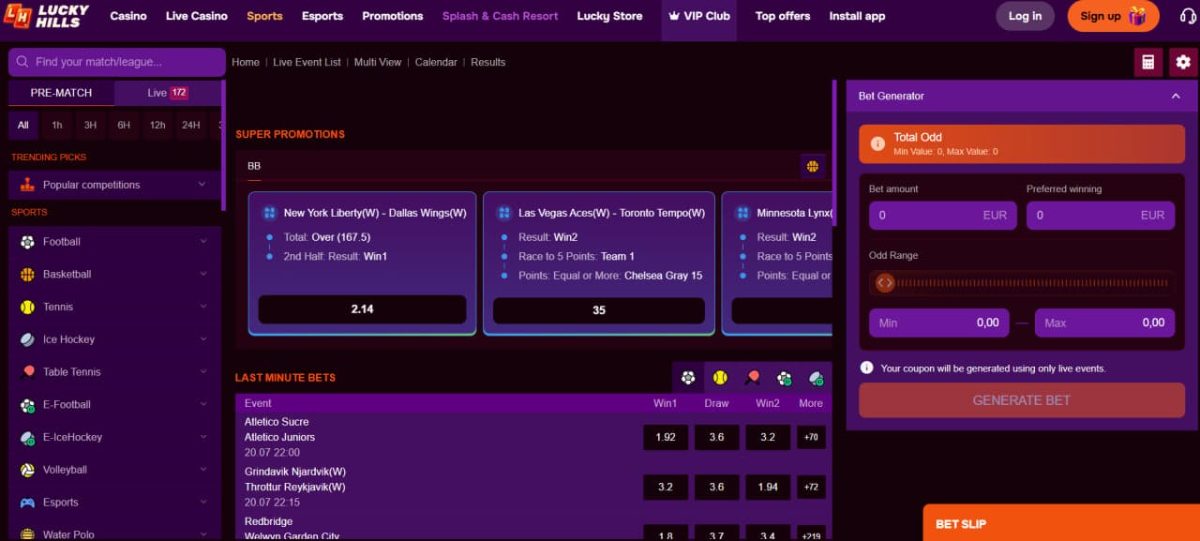Viewport: 1200px width, 541px height.
Task: Focus the Min odd input field
Action: [x=939, y=323]
